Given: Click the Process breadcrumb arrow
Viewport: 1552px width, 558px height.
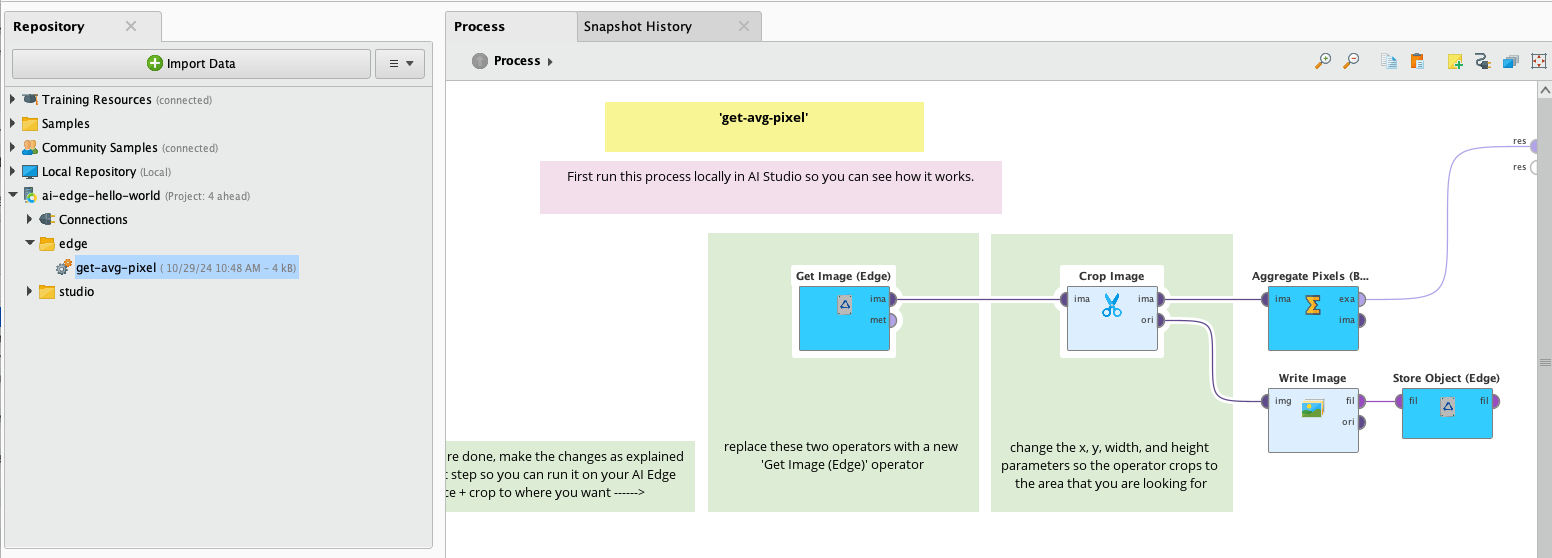Looking at the screenshot, I should [550, 62].
